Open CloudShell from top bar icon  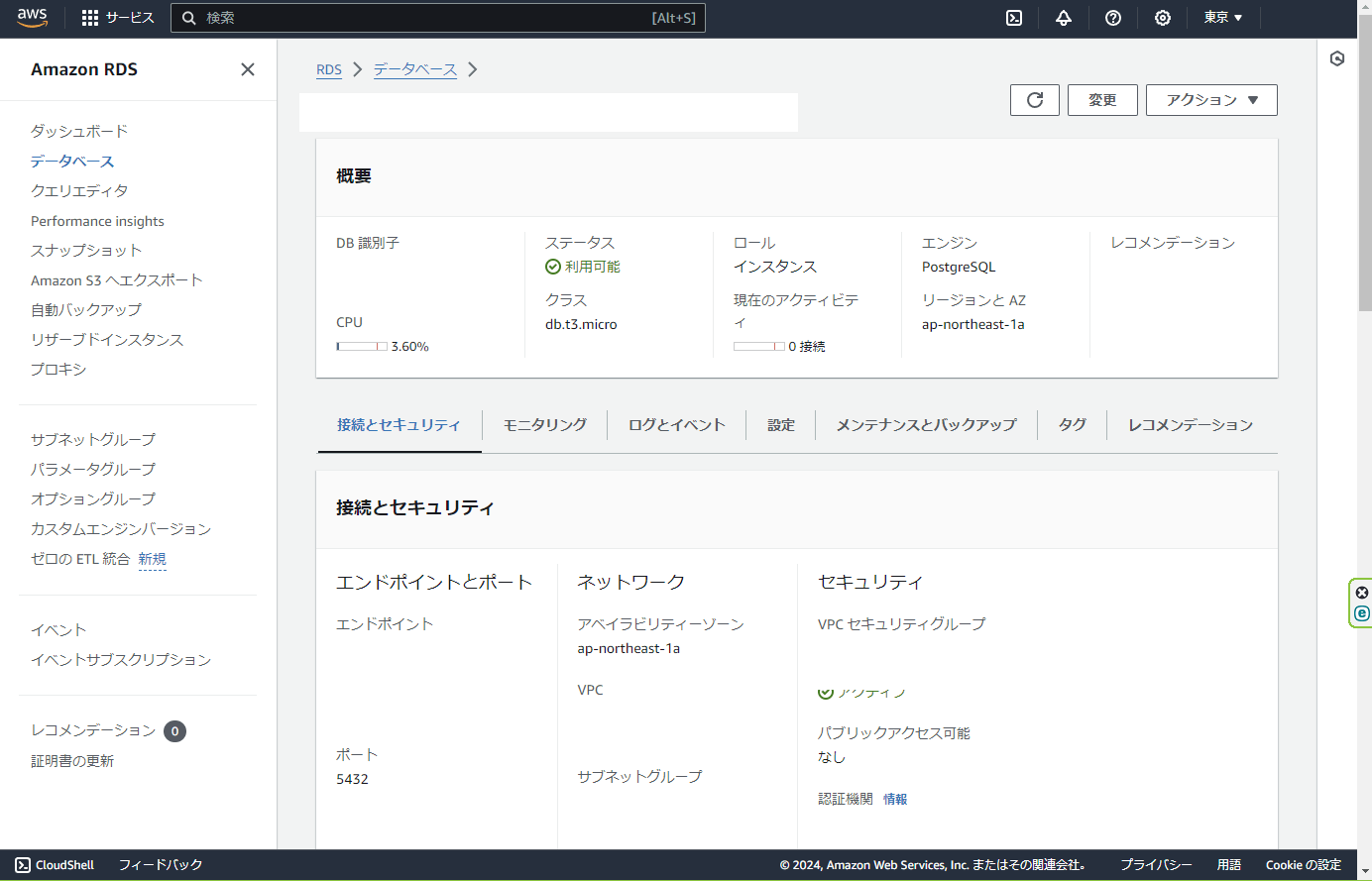(x=1014, y=18)
